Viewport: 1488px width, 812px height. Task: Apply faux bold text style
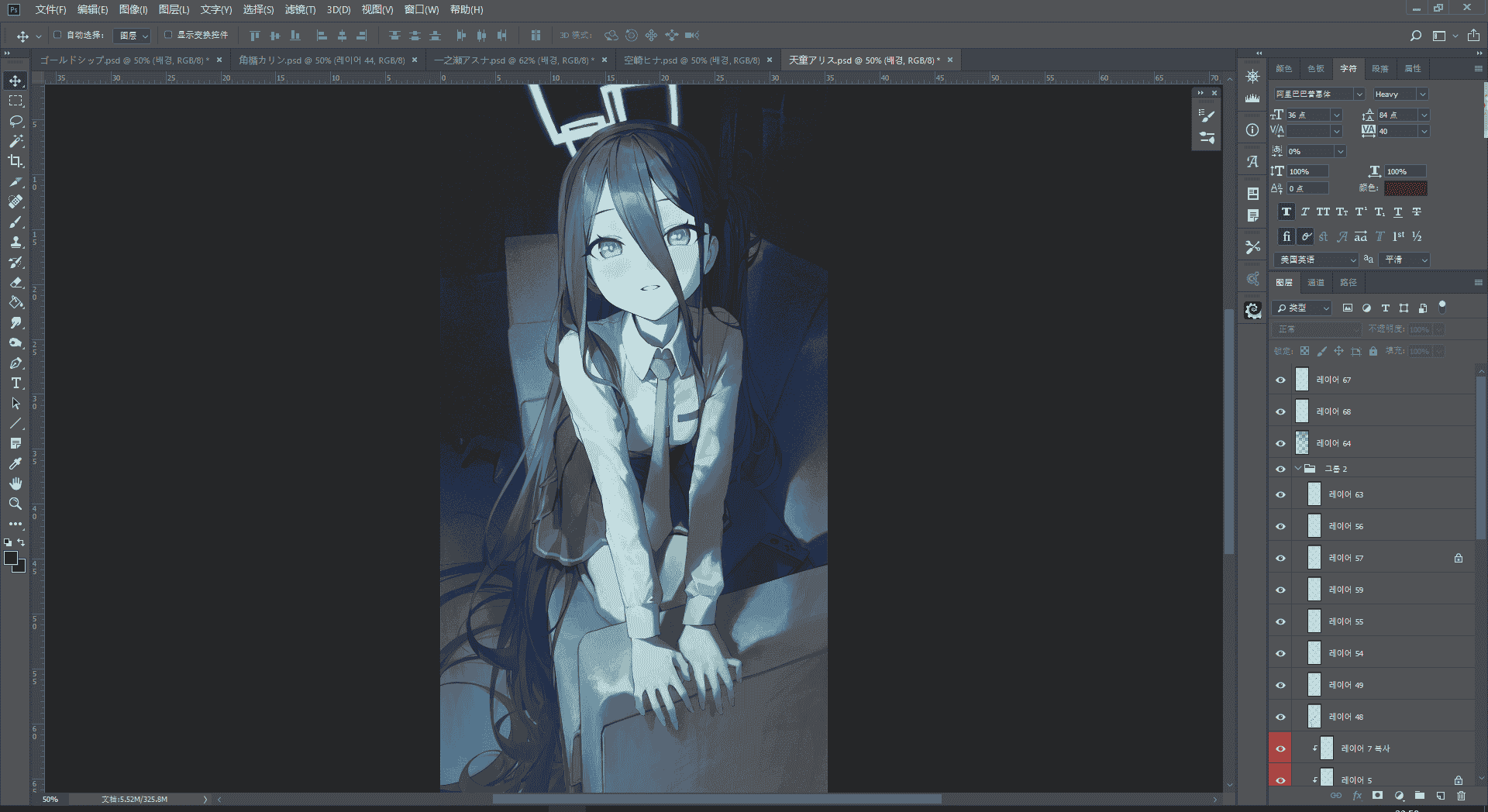point(1286,212)
